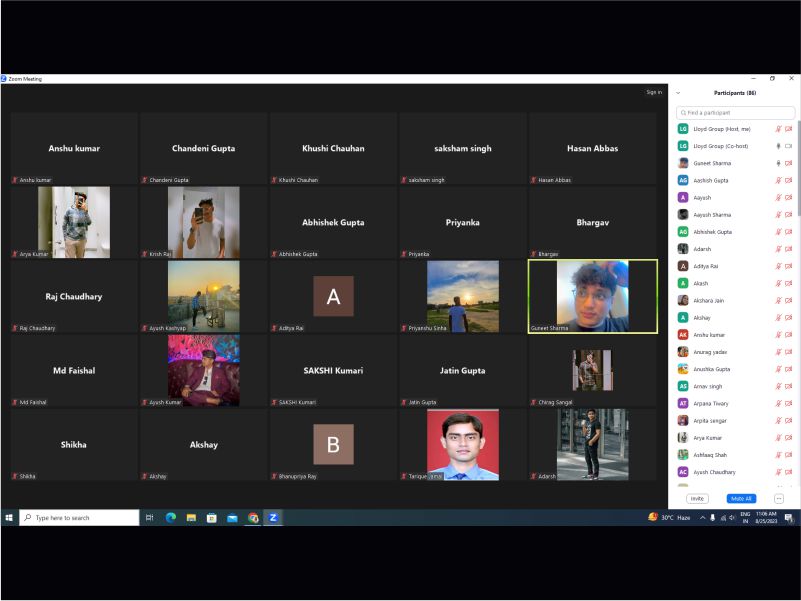The height and width of the screenshot is (601, 801).
Task: Toggle mute for Abhishek Gupta in participants list
Action: (x=779, y=232)
